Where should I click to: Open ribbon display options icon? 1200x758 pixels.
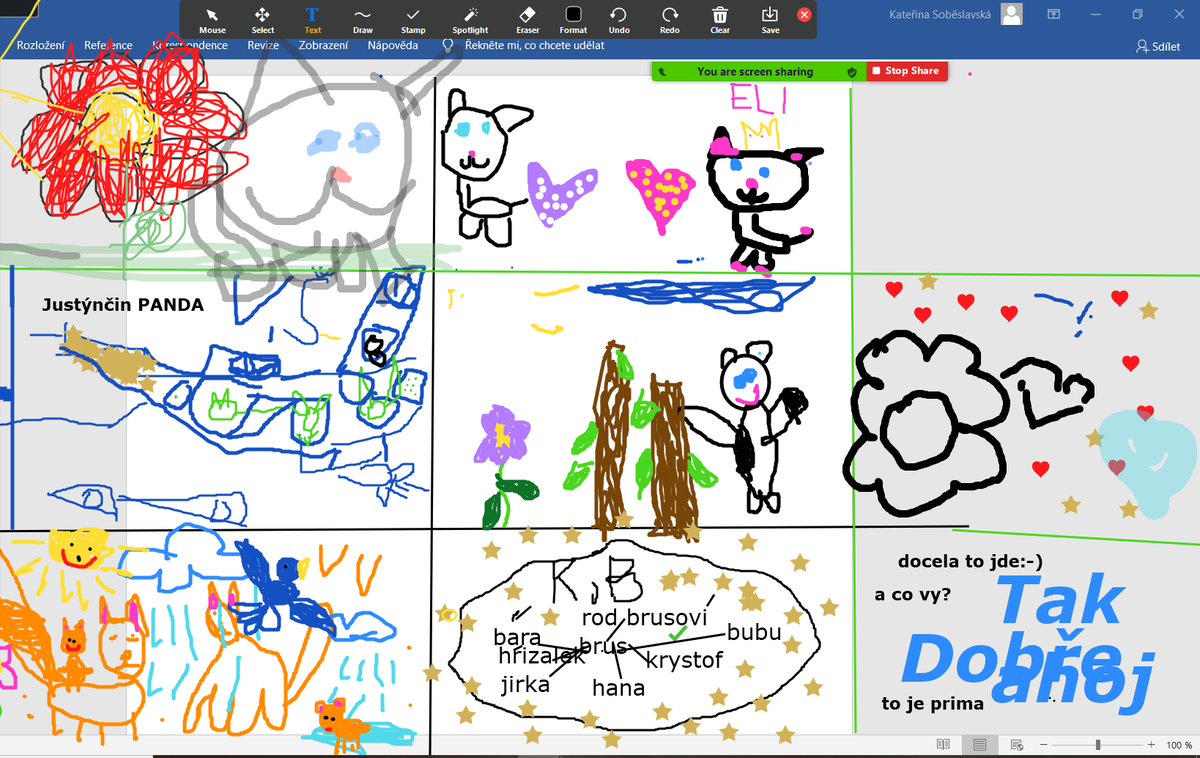1054,14
